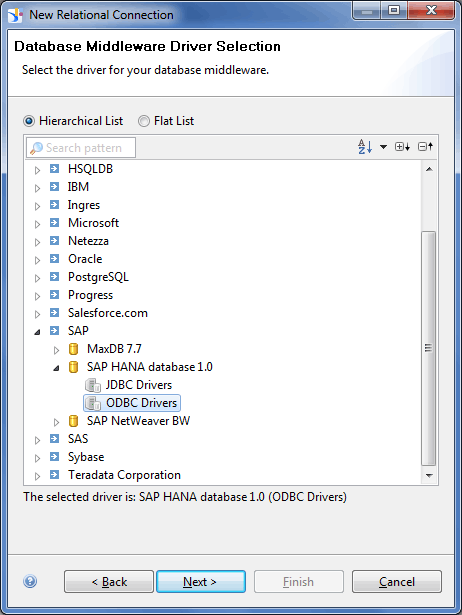462x615 pixels.
Task: Select the Flat List radio button
Action: pyautogui.click(x=144, y=121)
